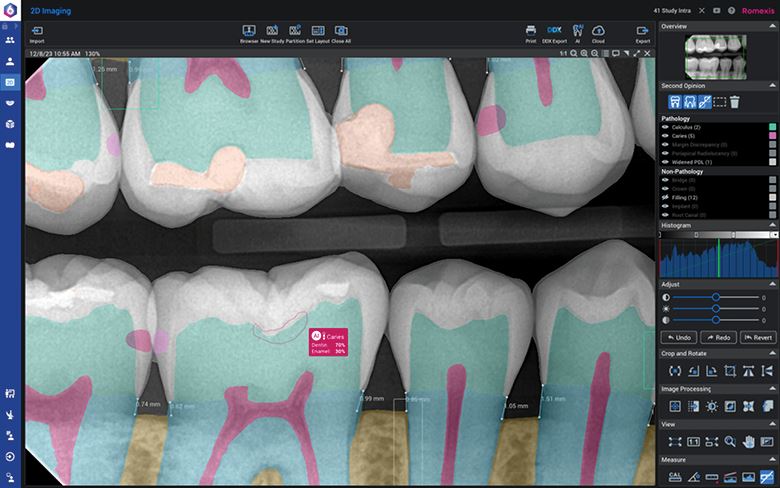The width and height of the screenshot is (780, 488).
Task: Choose the CAL calibration measure tool
Action: pyautogui.click(x=675, y=477)
